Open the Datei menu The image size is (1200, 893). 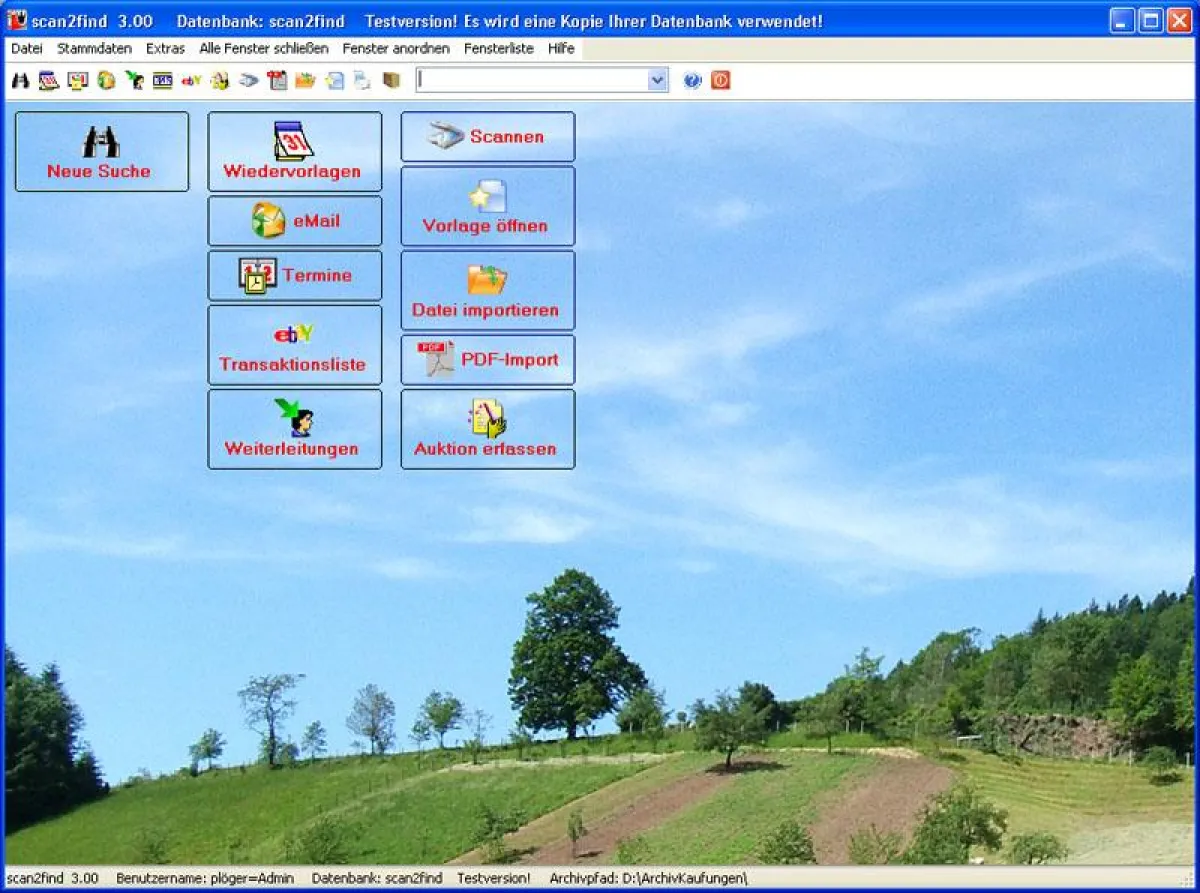pos(26,48)
